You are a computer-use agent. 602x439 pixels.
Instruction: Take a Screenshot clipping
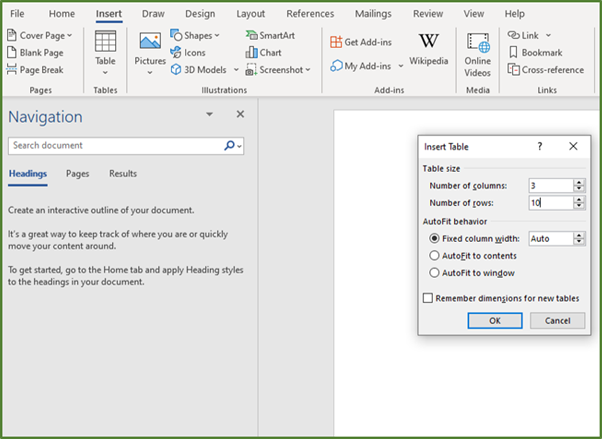pos(278,70)
